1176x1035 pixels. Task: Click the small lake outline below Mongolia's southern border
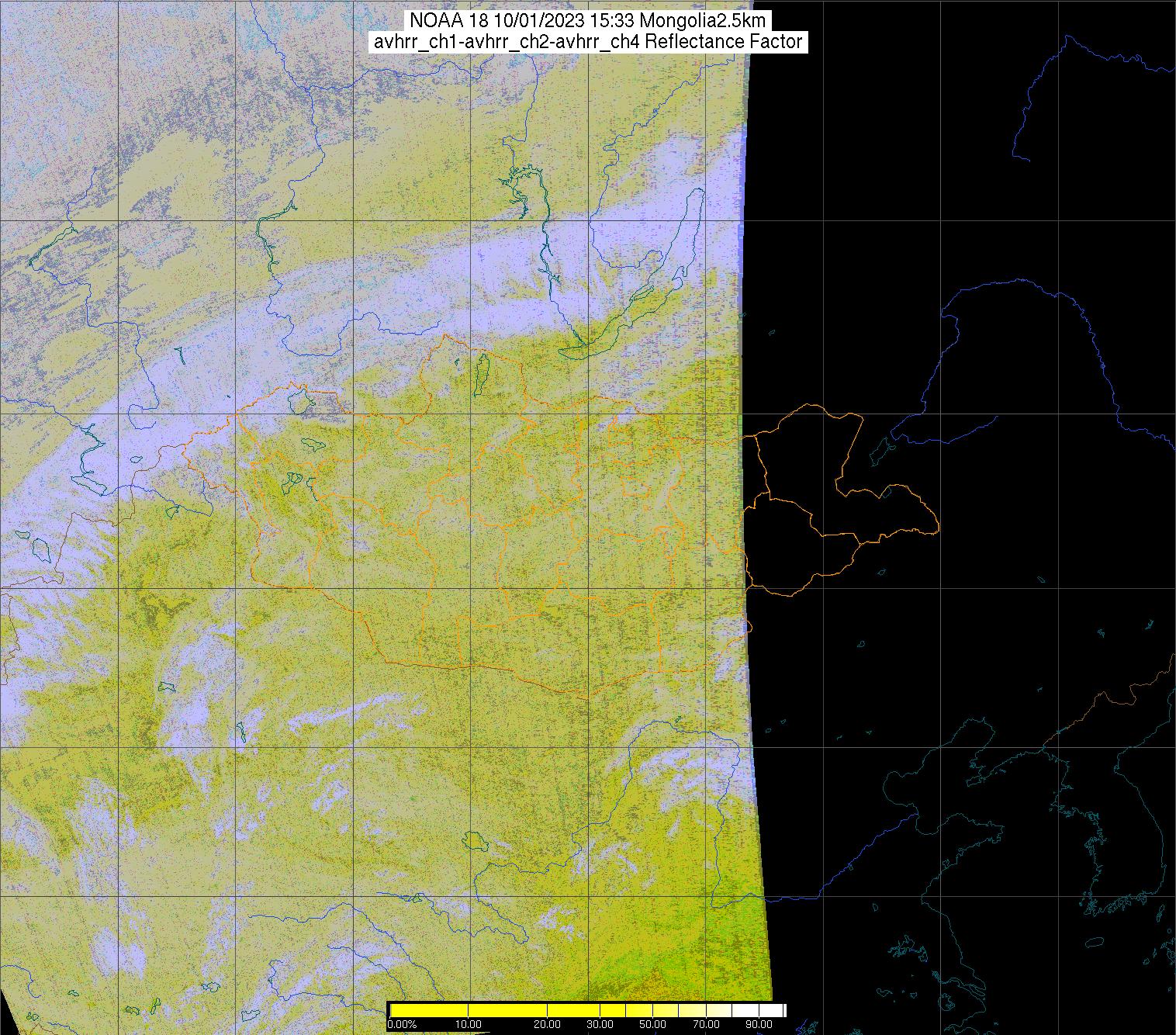[x=472, y=840]
